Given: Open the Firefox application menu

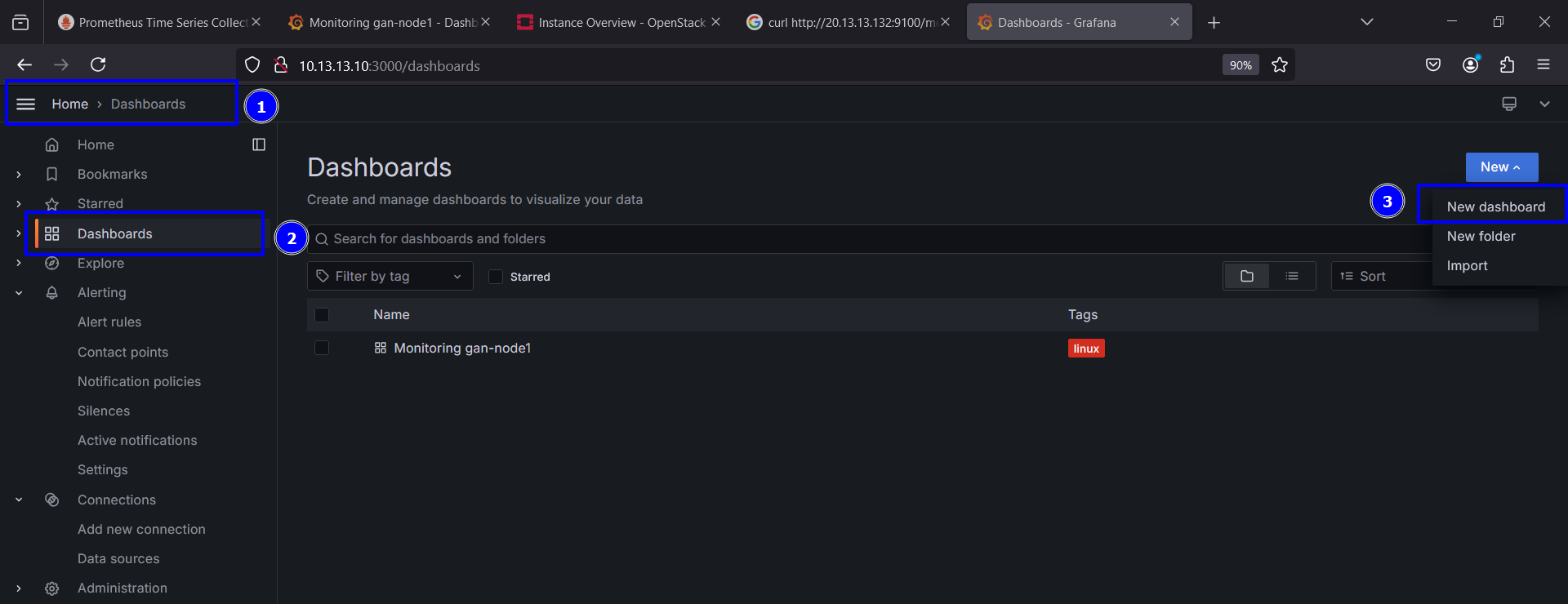Looking at the screenshot, I should (x=1543, y=64).
